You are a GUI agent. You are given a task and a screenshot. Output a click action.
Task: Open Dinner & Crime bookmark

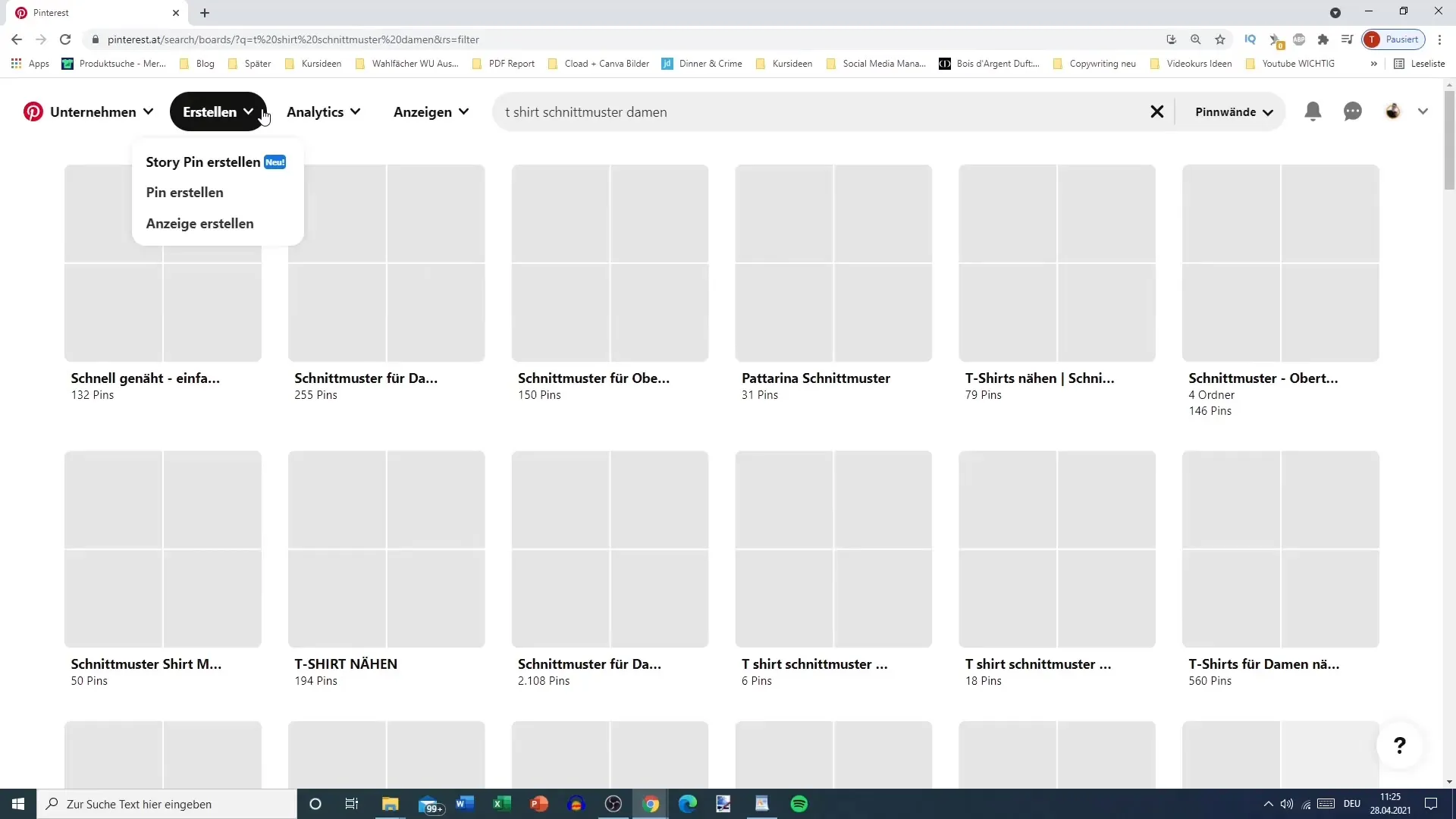click(x=702, y=64)
